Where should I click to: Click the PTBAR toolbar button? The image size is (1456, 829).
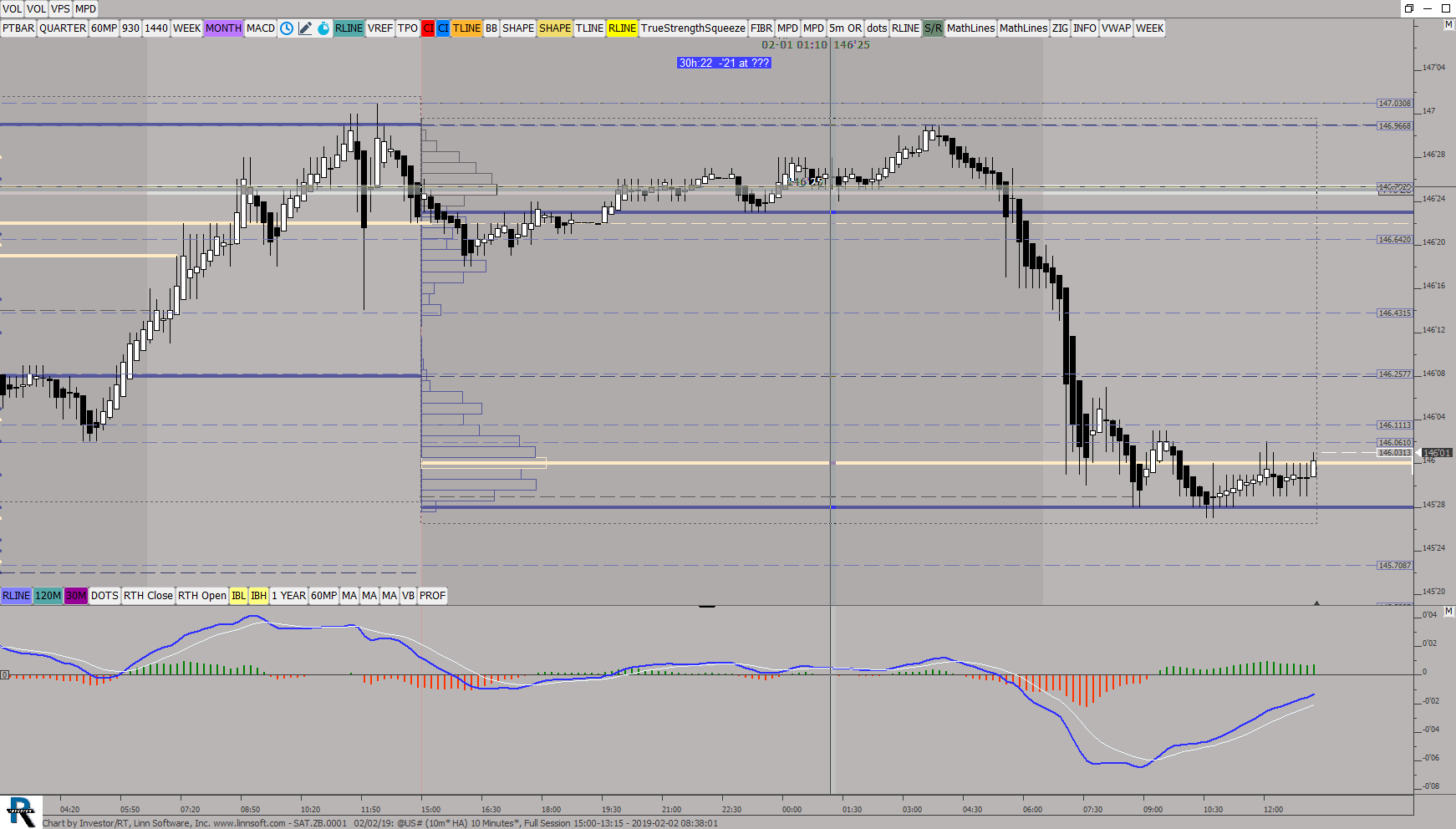coord(18,28)
